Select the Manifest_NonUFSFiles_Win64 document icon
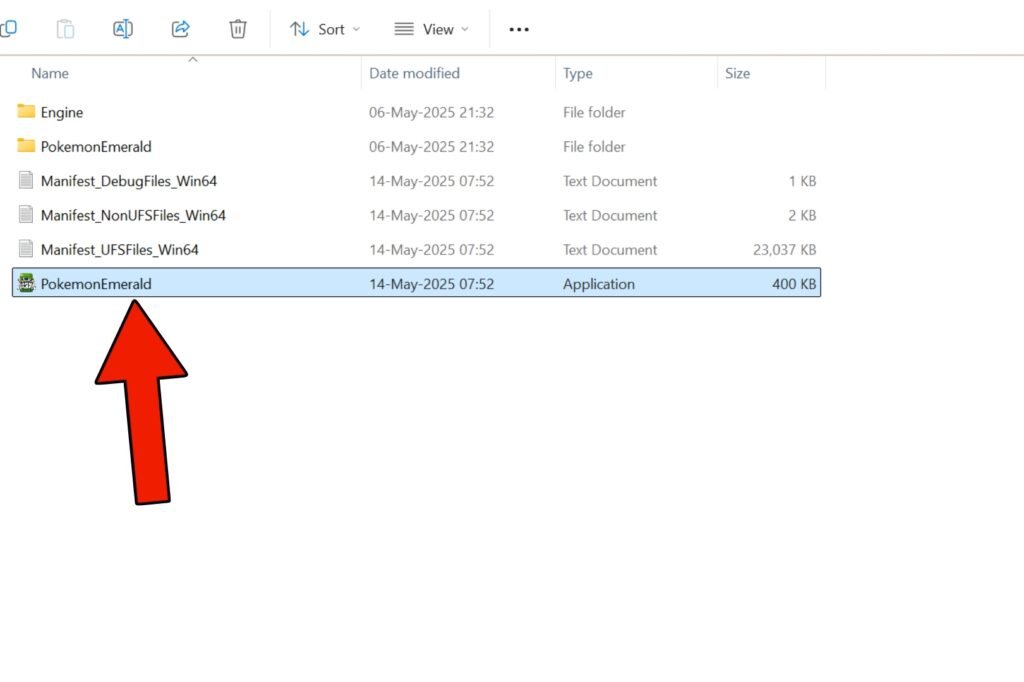The height and width of the screenshot is (682, 1024). pos(26,214)
